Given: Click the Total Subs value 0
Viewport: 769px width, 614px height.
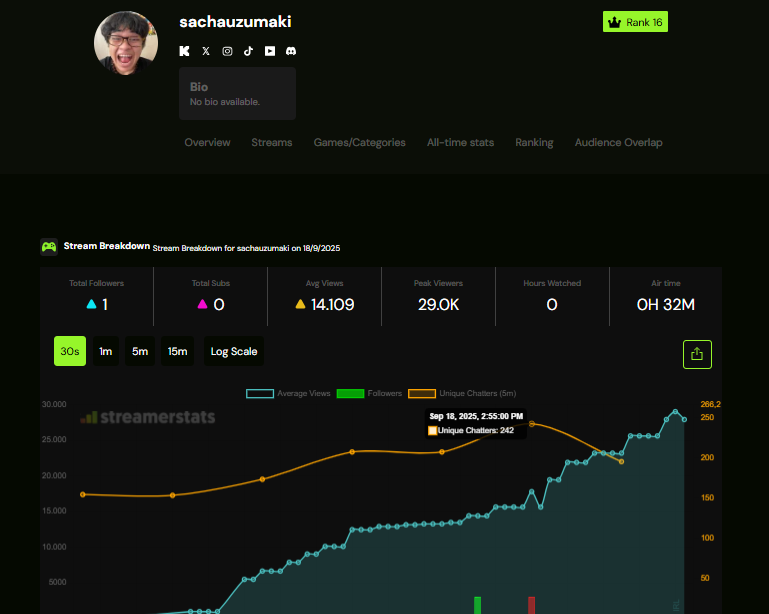Looking at the screenshot, I should tap(219, 305).
